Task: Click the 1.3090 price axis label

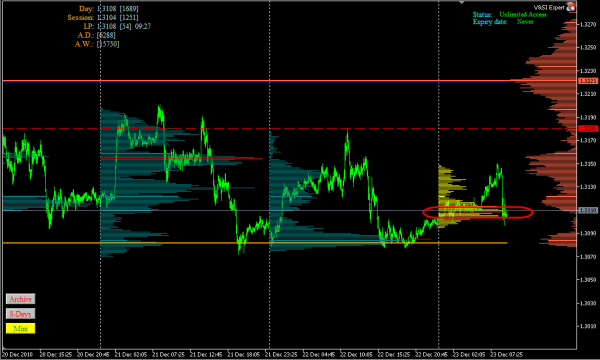Action: [x=588, y=233]
